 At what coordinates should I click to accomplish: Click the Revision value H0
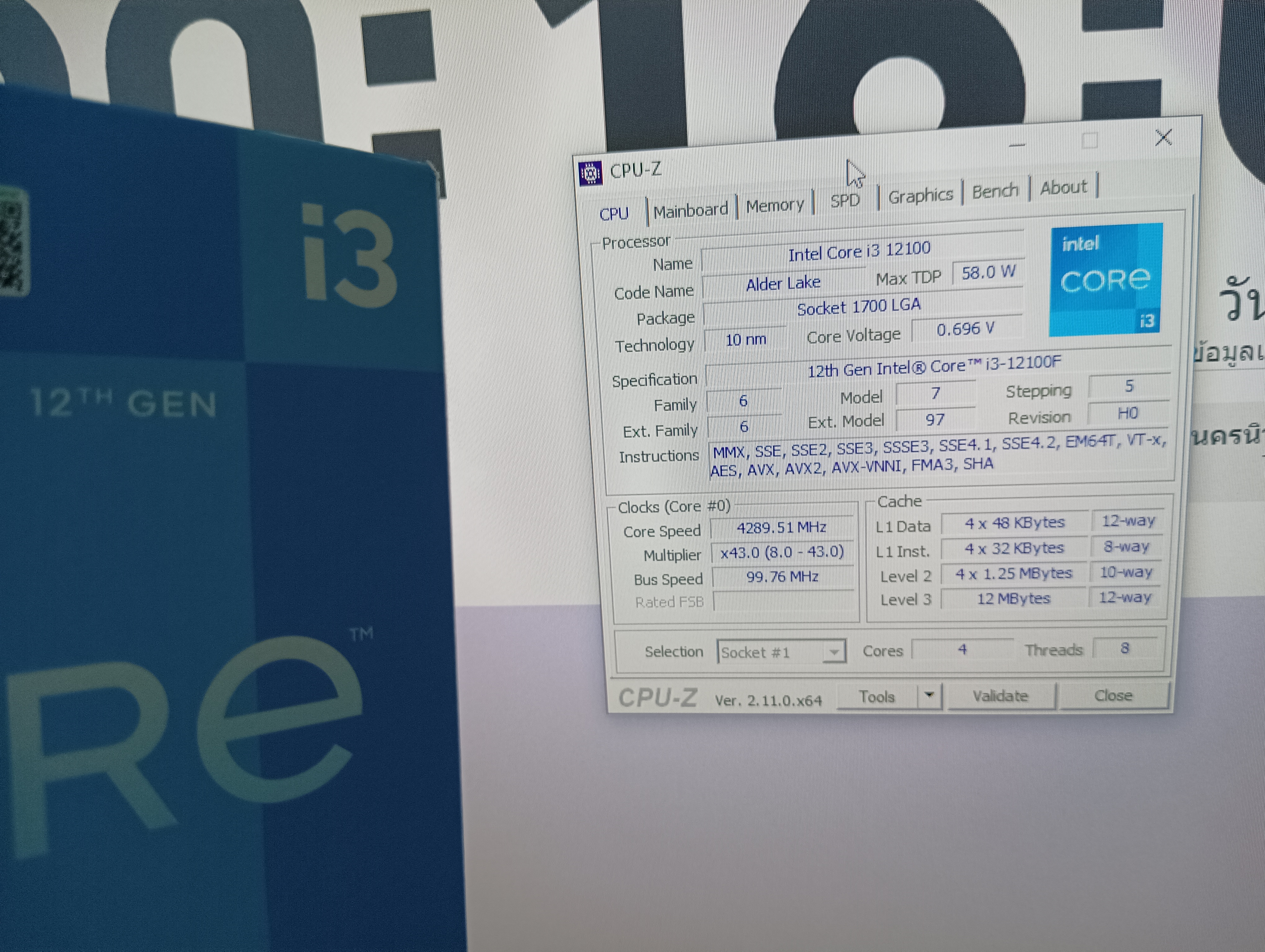click(x=1128, y=413)
